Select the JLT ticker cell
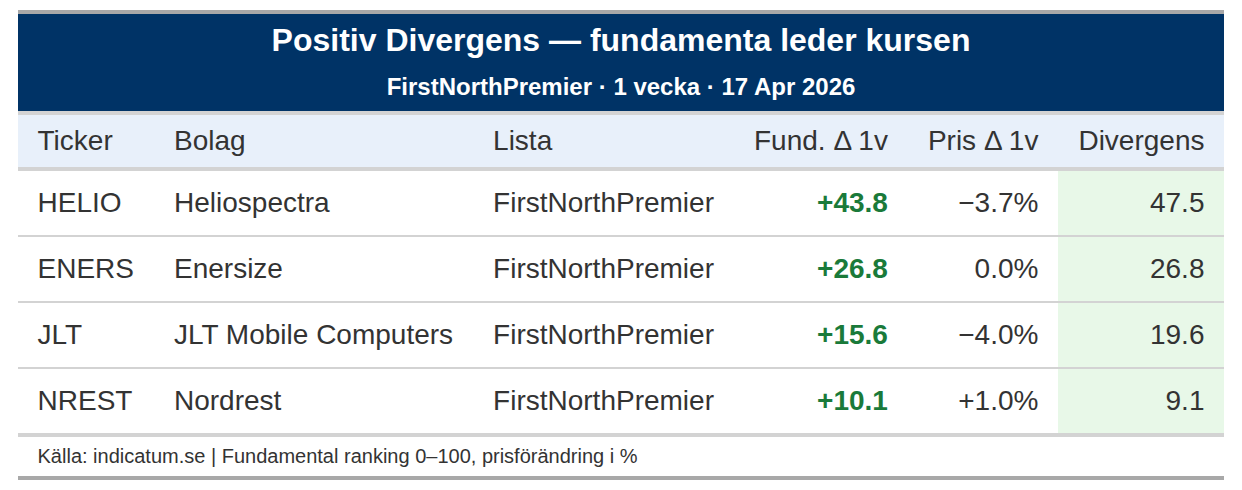The height and width of the screenshot is (490, 1242). click(x=59, y=335)
